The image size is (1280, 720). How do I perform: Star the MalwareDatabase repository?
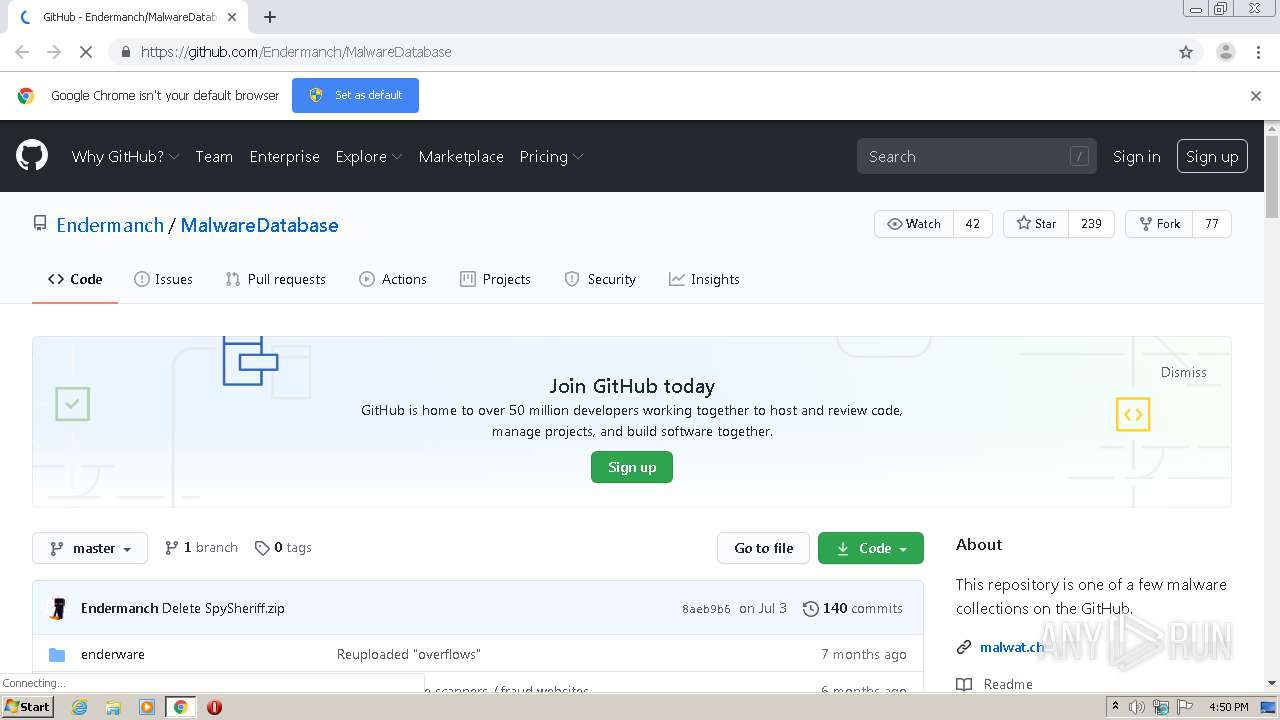point(1036,224)
